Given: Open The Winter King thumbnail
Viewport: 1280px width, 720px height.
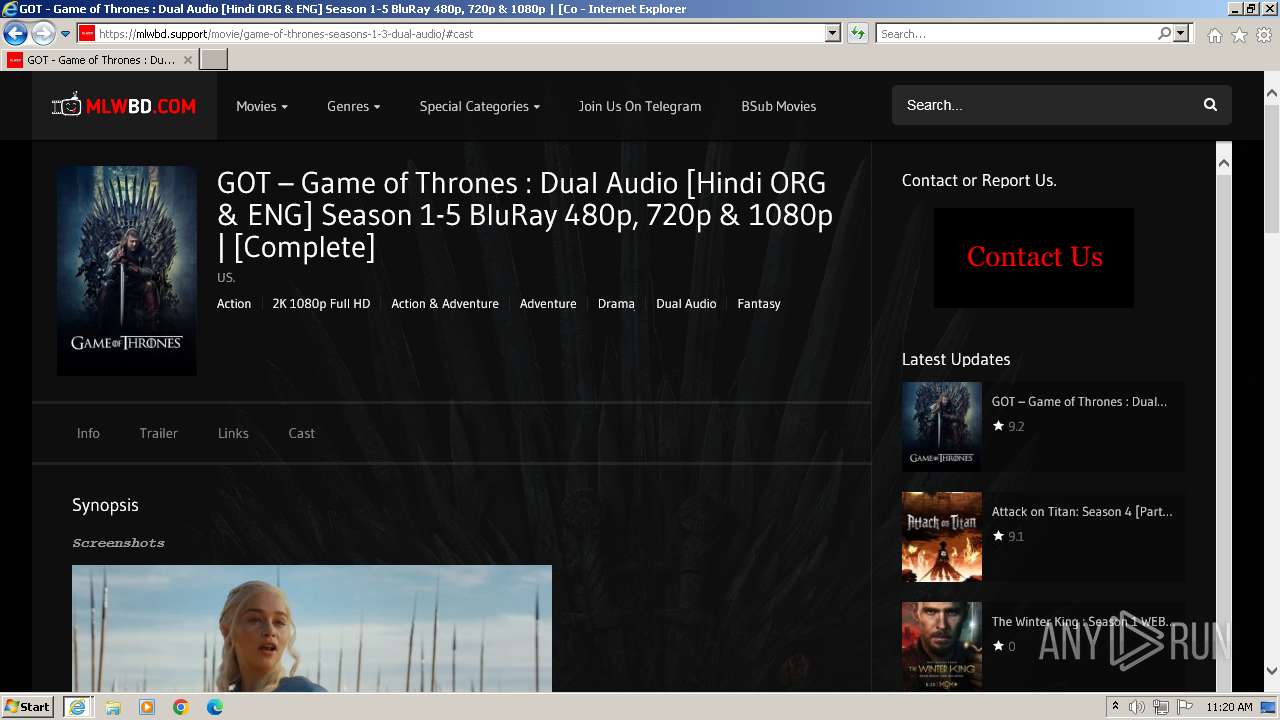Looking at the screenshot, I should [x=942, y=647].
